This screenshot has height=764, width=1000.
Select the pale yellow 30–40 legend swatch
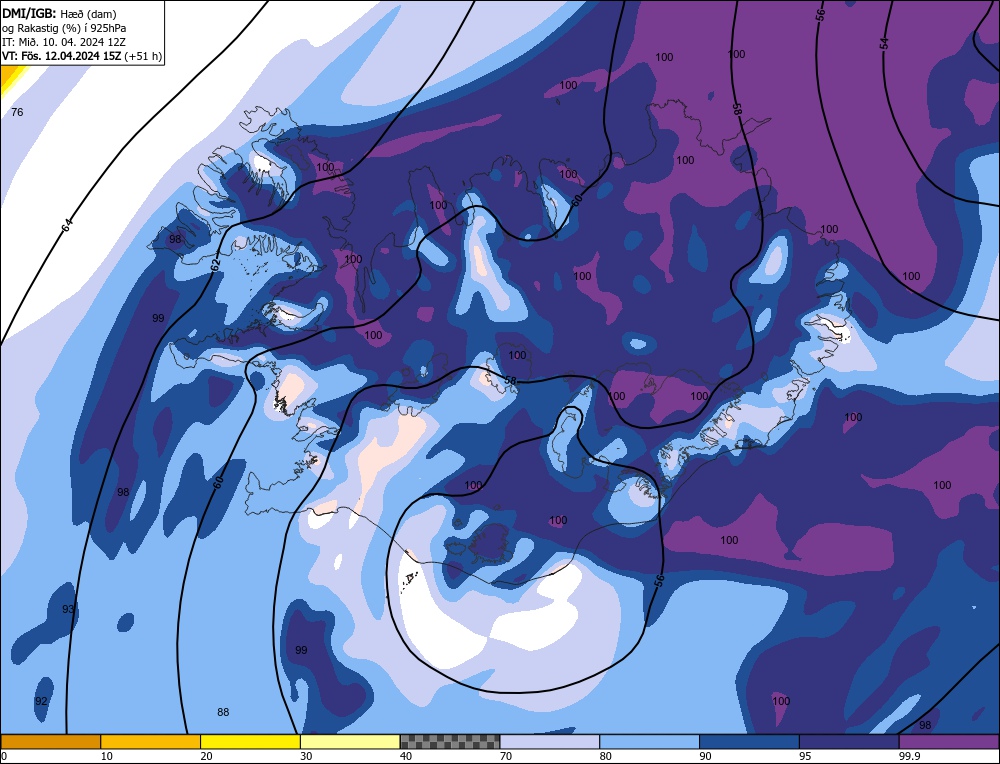[350, 741]
